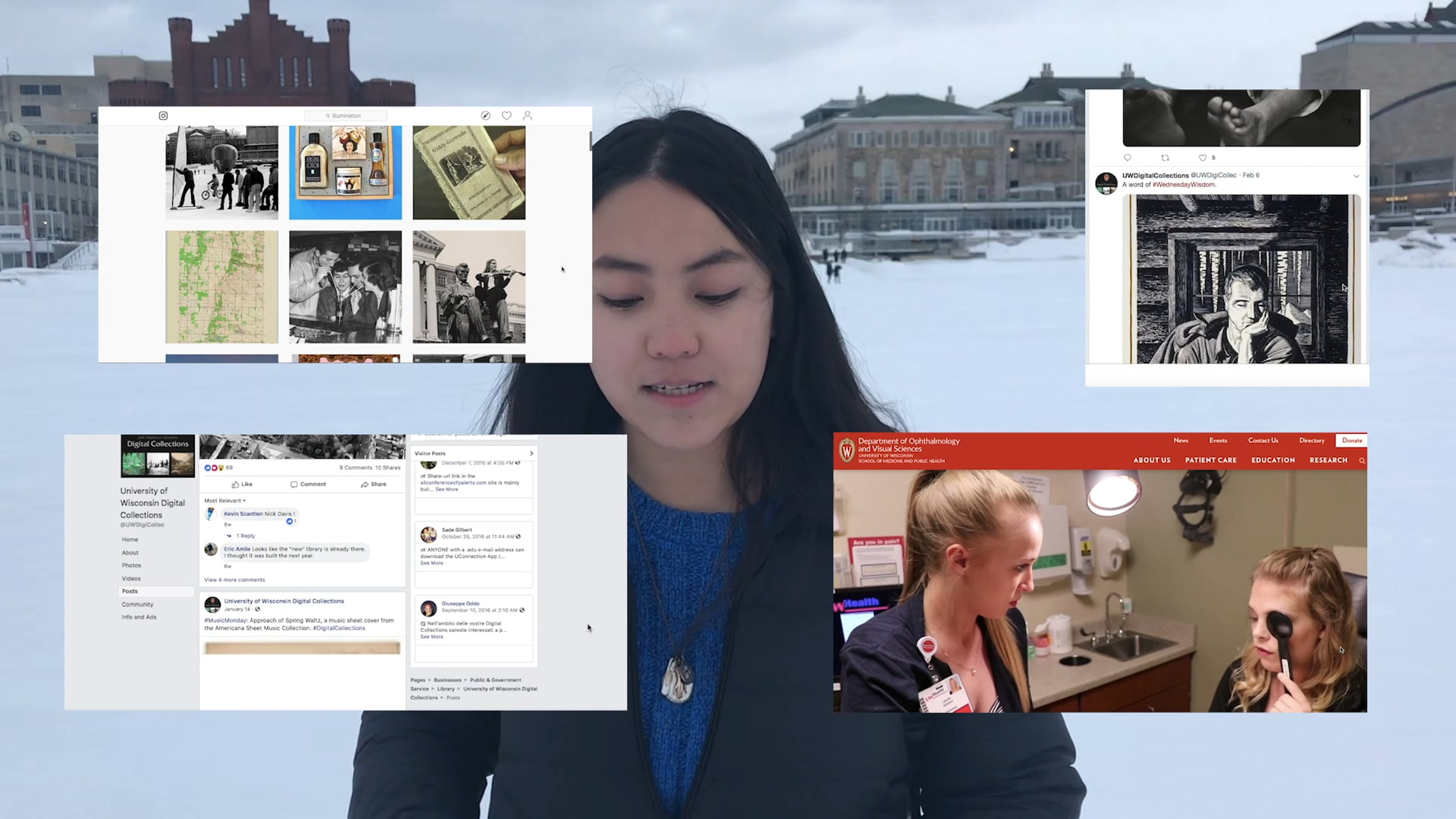Viewport: 1456px width, 819px height.
Task: Open the green map thumbnail post
Action: [222, 286]
